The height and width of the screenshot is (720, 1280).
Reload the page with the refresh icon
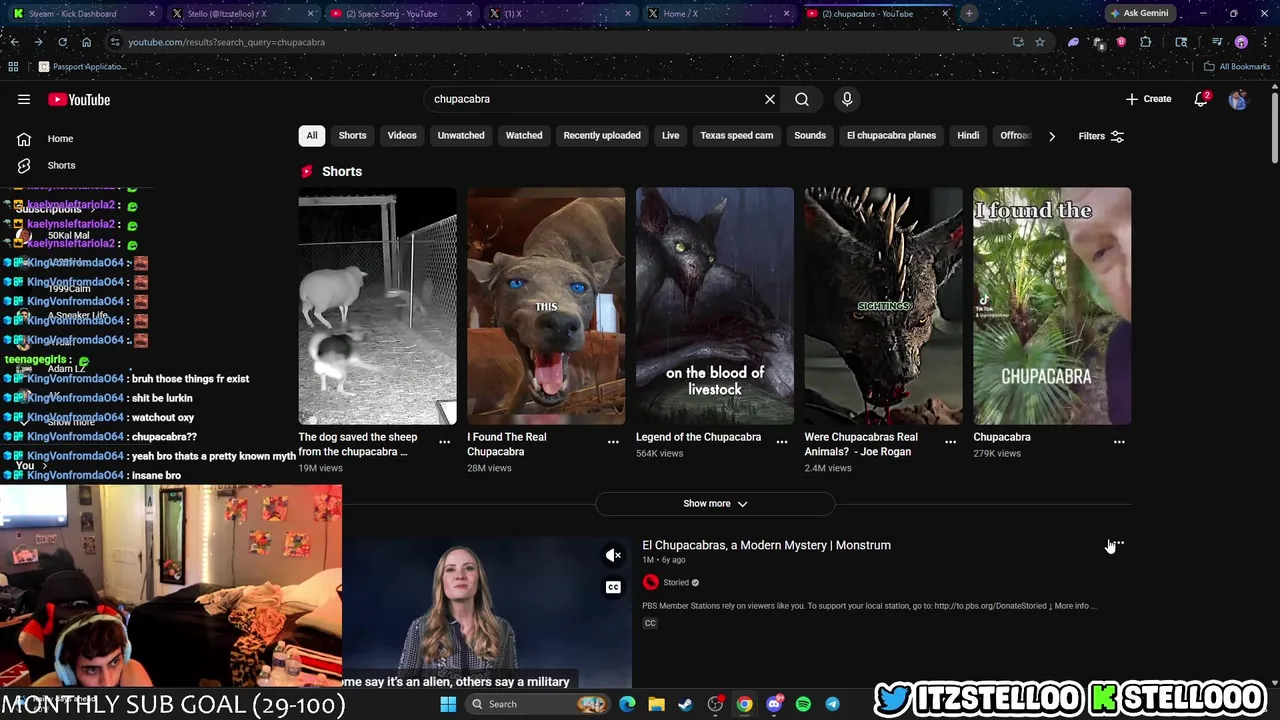tap(62, 42)
